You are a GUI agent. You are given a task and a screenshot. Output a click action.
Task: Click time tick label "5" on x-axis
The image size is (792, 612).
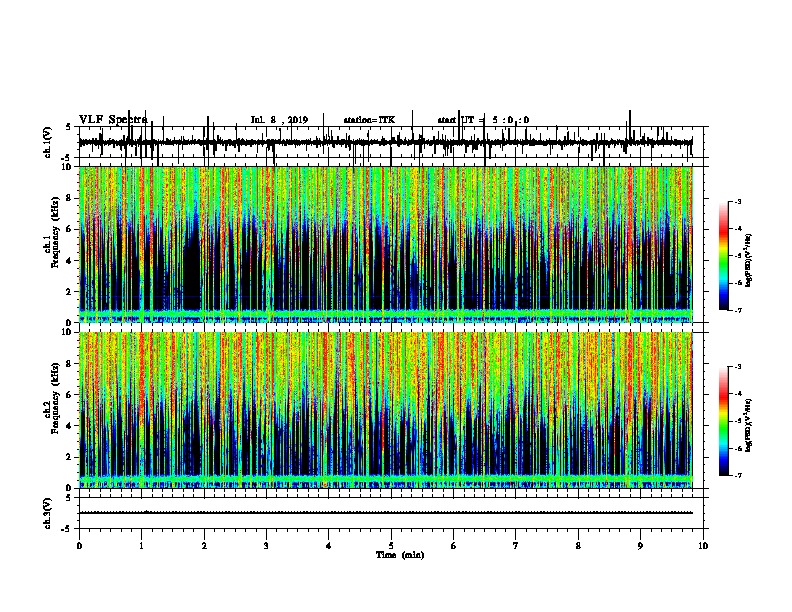pos(391,546)
